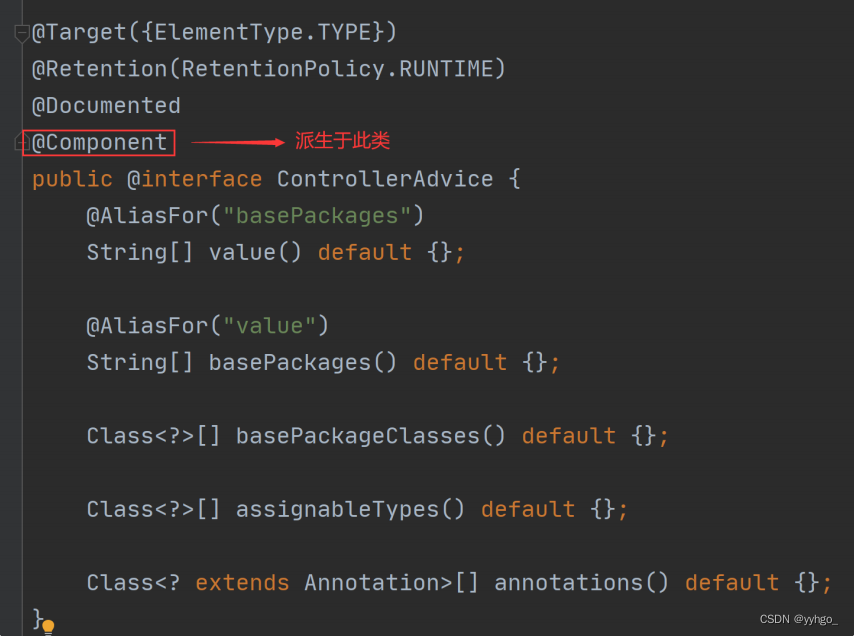Click the red Chinese annotation text
This screenshot has width=854, height=636.
[x=343, y=141]
